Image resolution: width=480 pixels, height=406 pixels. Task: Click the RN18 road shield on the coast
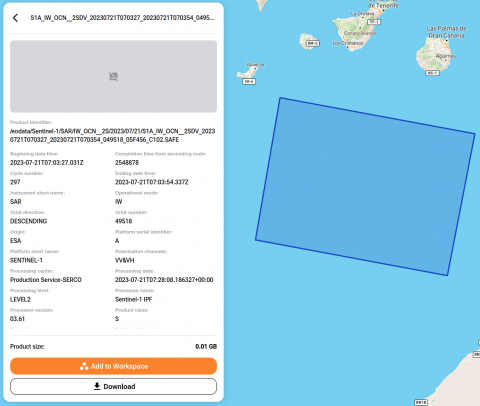click(x=421, y=402)
